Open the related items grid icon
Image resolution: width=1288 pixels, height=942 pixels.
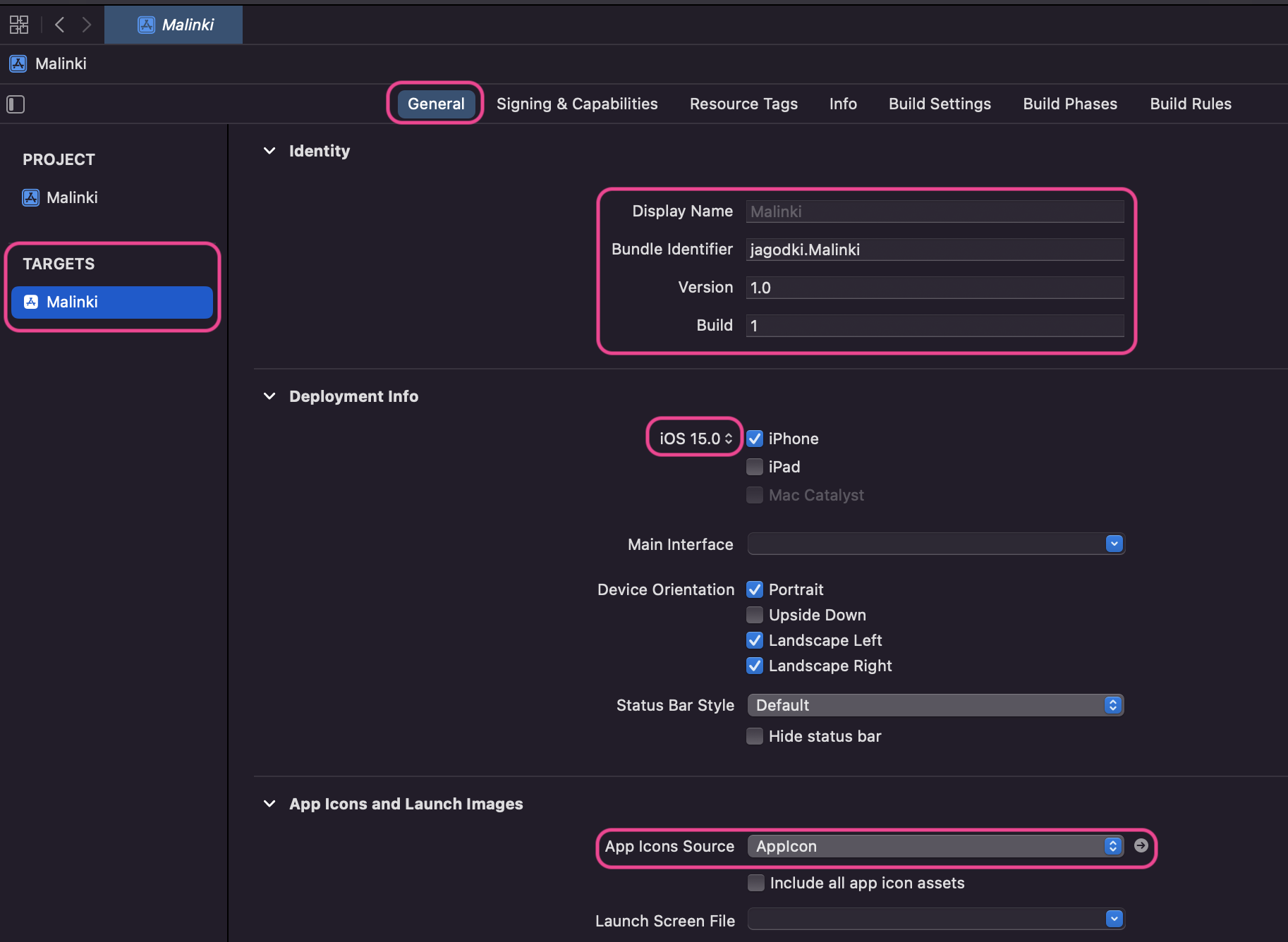pyautogui.click(x=19, y=25)
